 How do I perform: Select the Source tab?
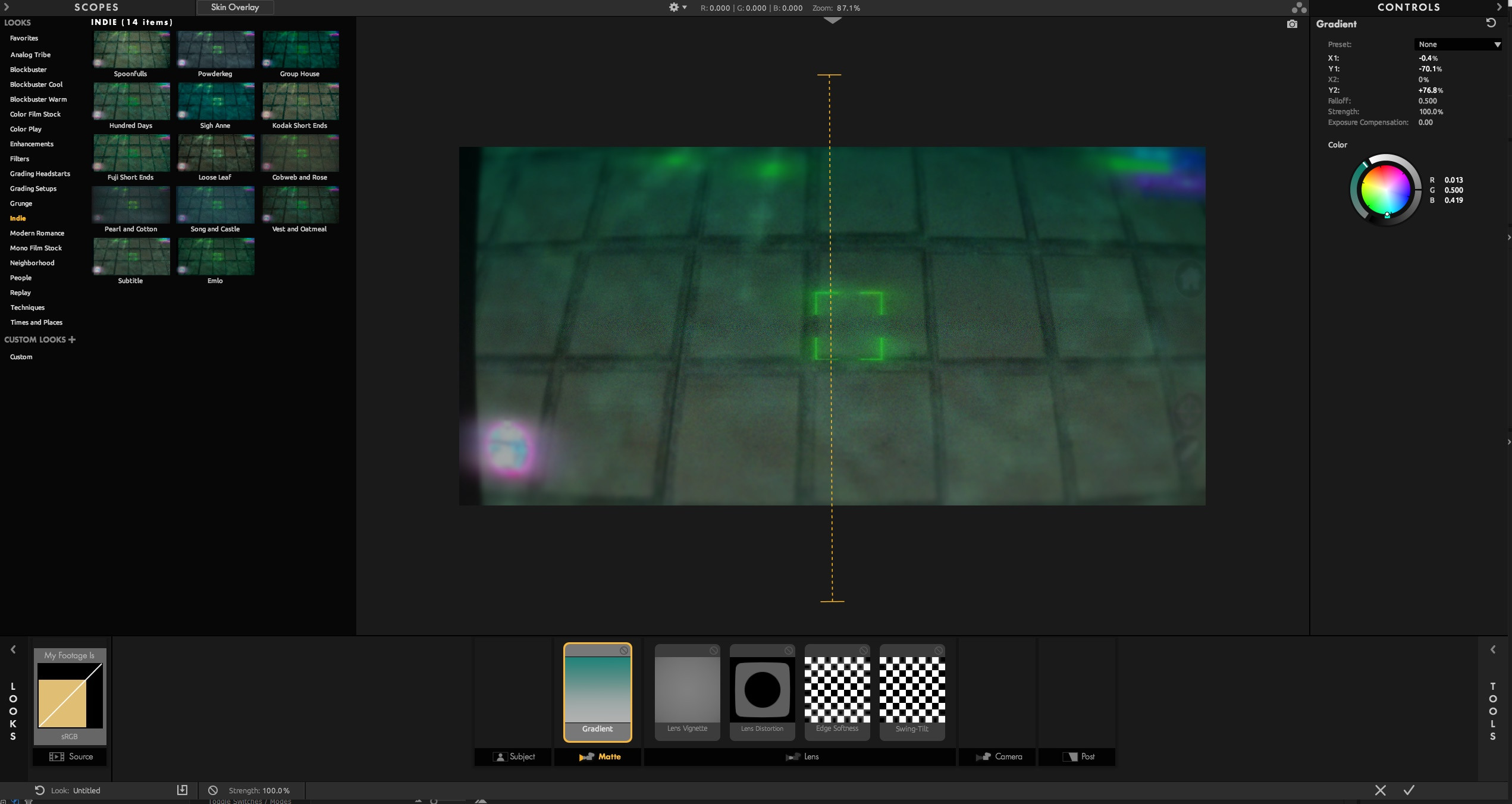70,756
